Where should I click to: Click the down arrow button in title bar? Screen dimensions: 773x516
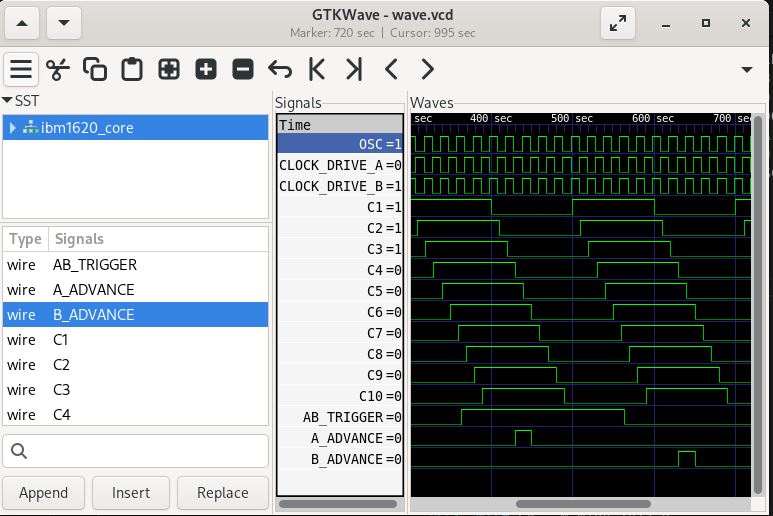coord(64,23)
